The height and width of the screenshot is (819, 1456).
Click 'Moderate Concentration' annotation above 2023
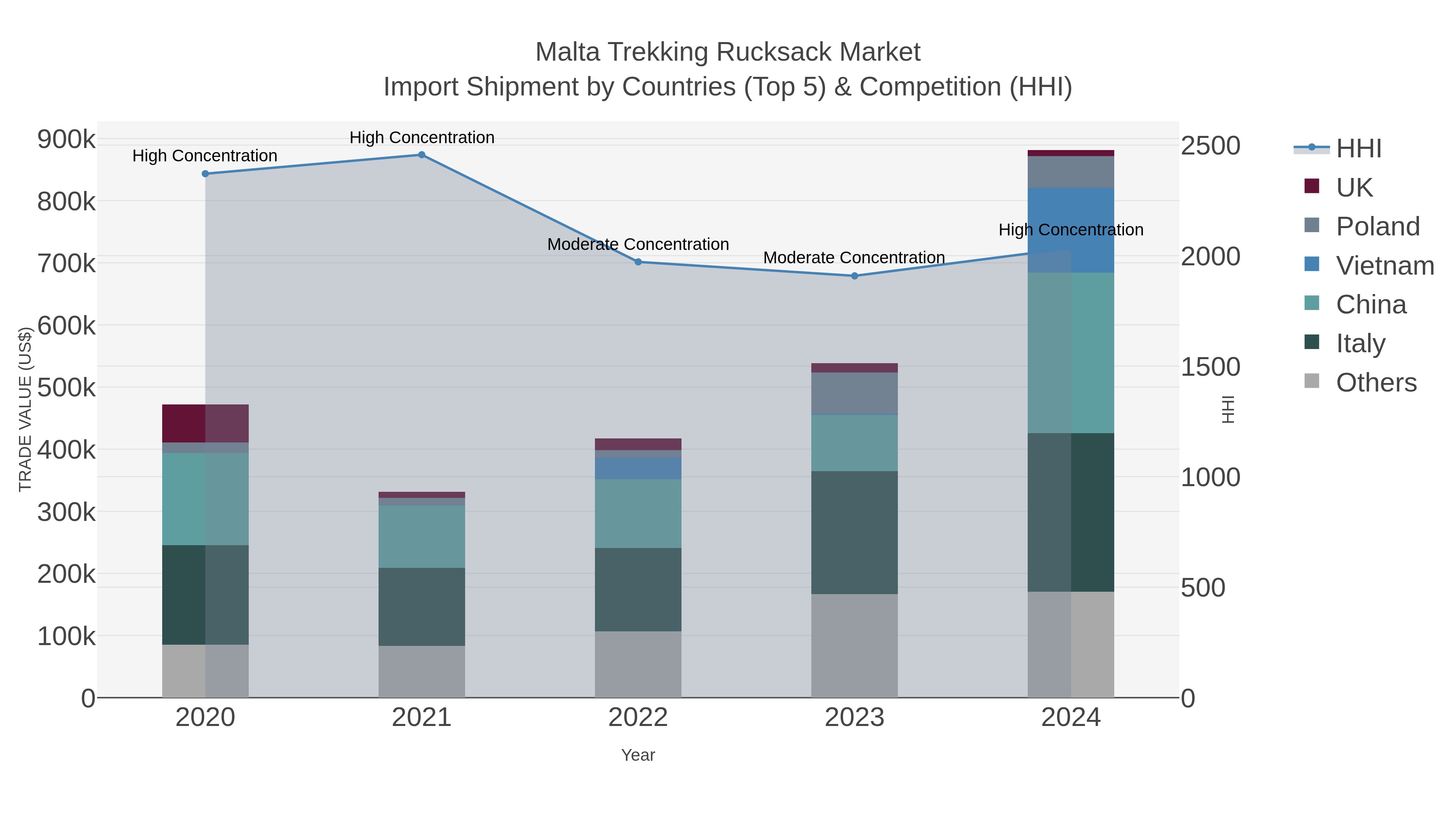point(854,257)
